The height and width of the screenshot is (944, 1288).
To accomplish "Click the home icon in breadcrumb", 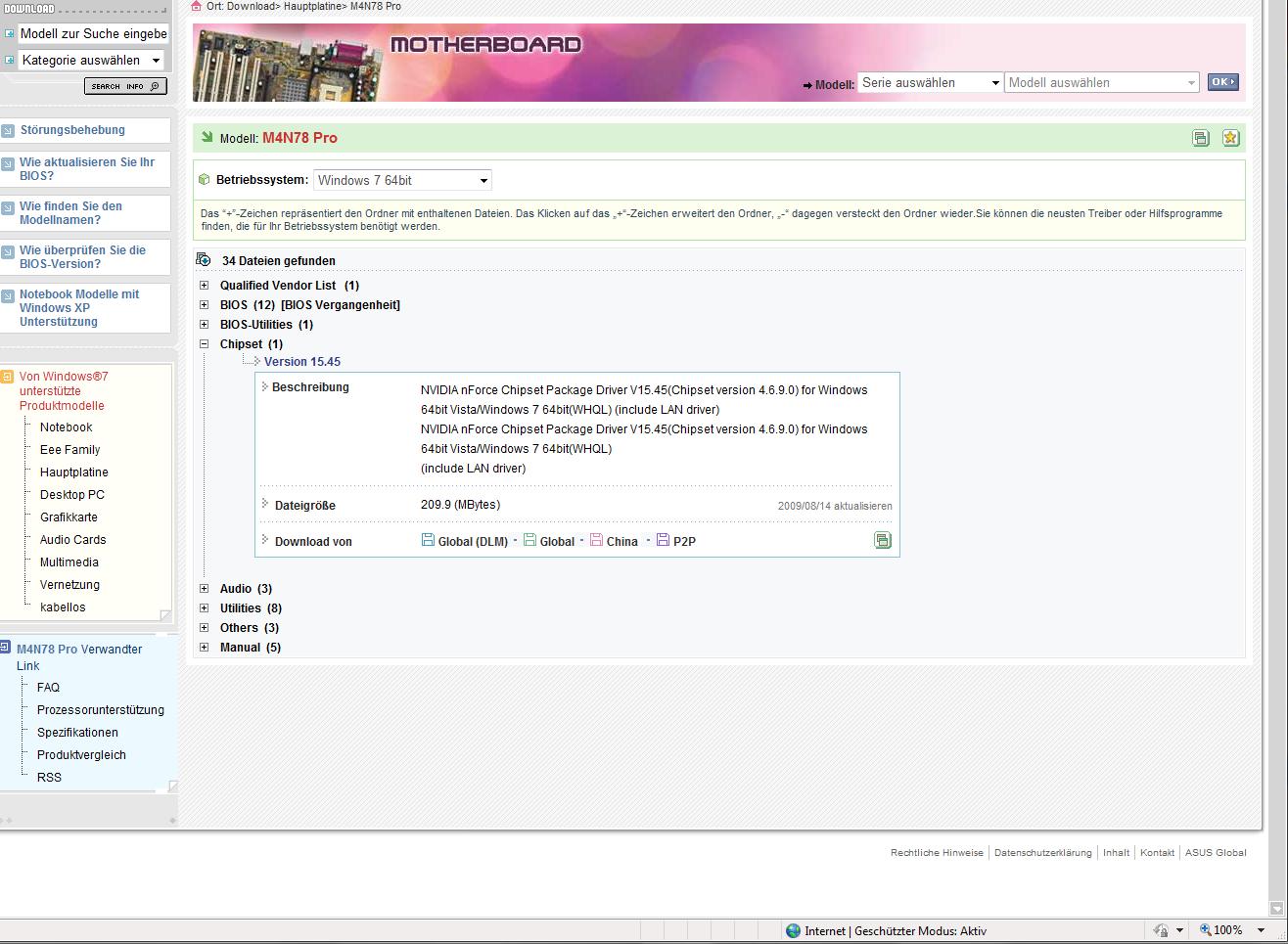I will (197, 6).
